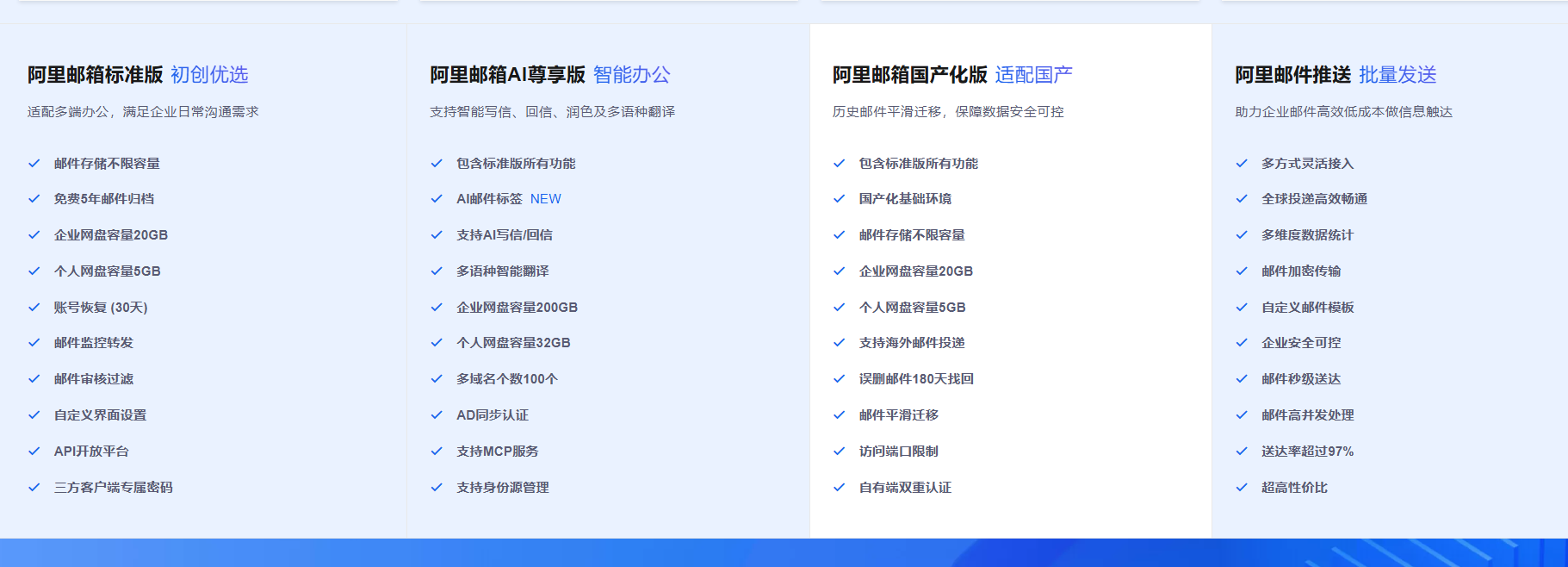Viewport: 1568px width, 567px height.
Task: Click checkmark beside 多维度数据统计
Action: (x=1242, y=235)
